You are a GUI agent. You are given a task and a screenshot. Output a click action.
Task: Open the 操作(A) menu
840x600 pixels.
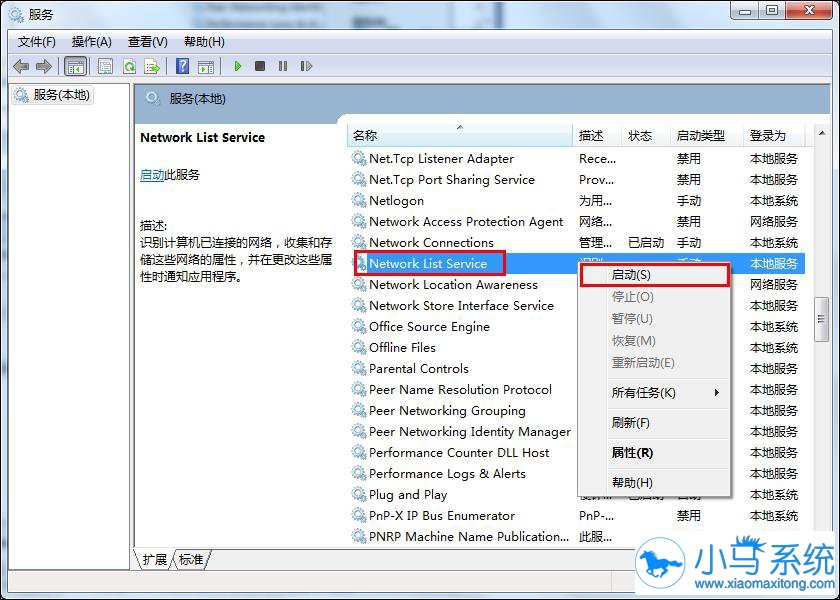point(92,42)
